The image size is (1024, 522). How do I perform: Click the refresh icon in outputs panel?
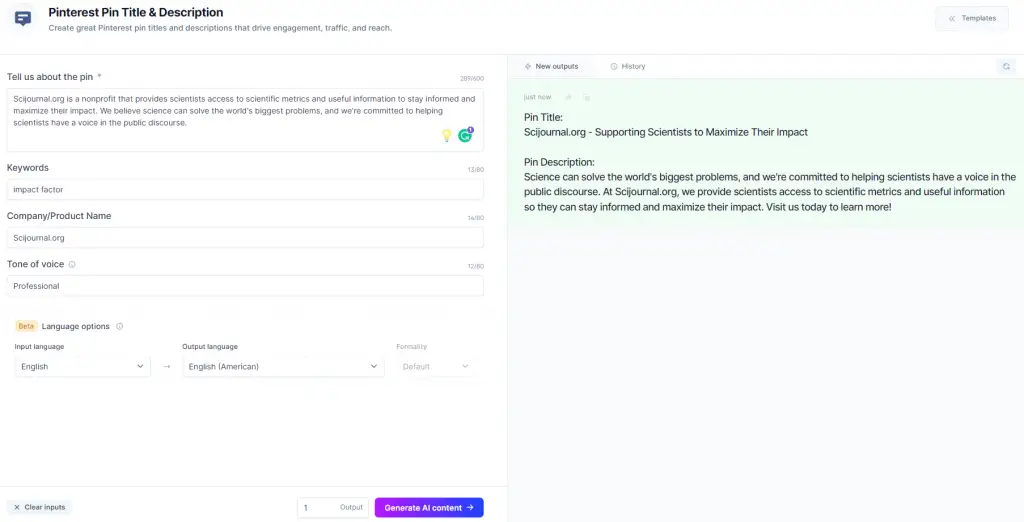pos(1006,67)
